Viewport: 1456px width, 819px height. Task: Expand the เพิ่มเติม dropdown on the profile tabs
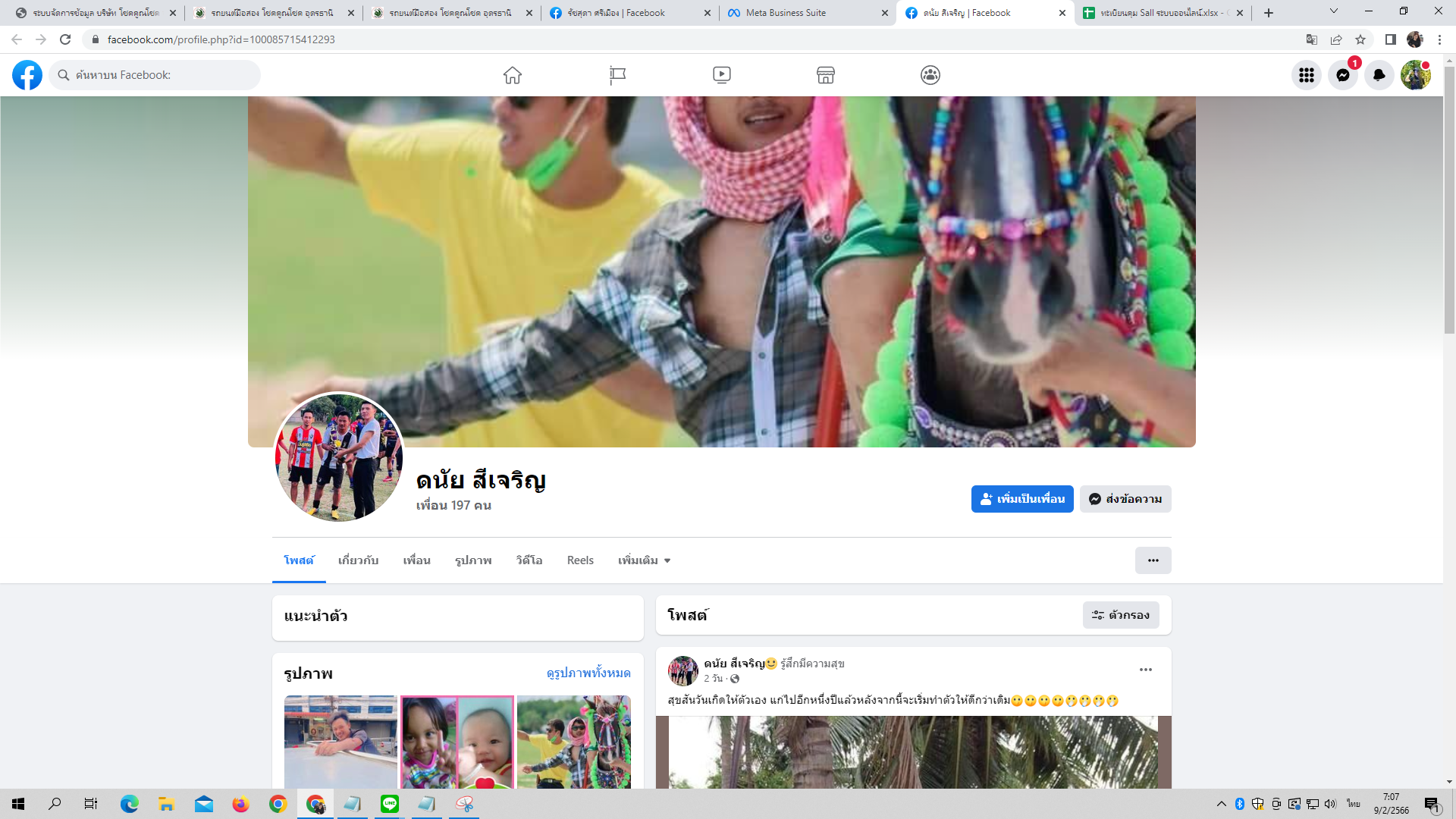[644, 560]
